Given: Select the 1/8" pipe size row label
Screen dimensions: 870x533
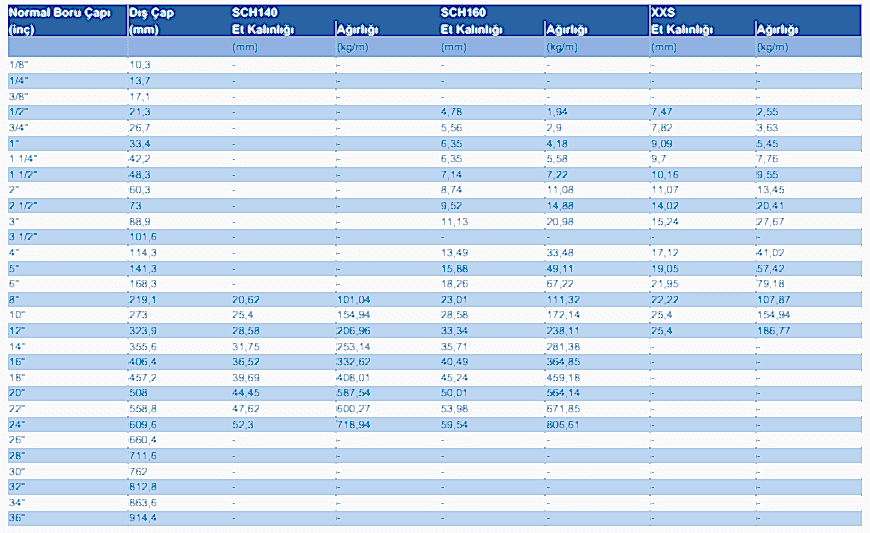Looking at the screenshot, I should pyautogui.click(x=18, y=64).
